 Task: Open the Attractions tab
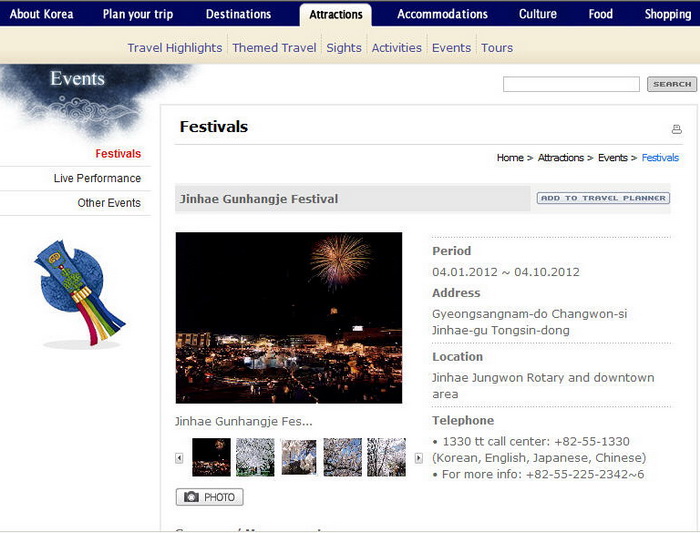click(336, 15)
